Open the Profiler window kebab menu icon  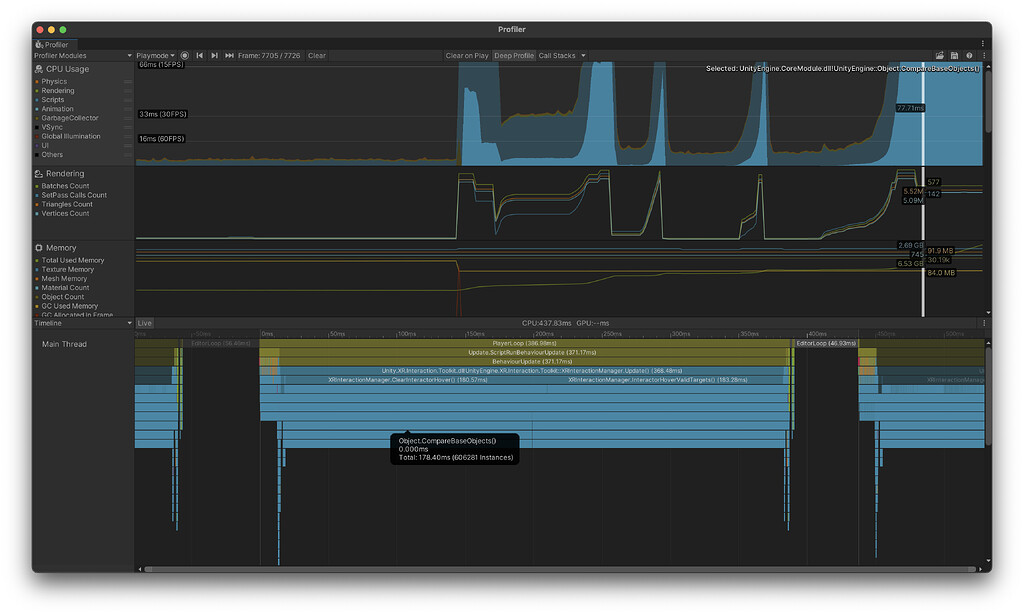[x=984, y=55]
